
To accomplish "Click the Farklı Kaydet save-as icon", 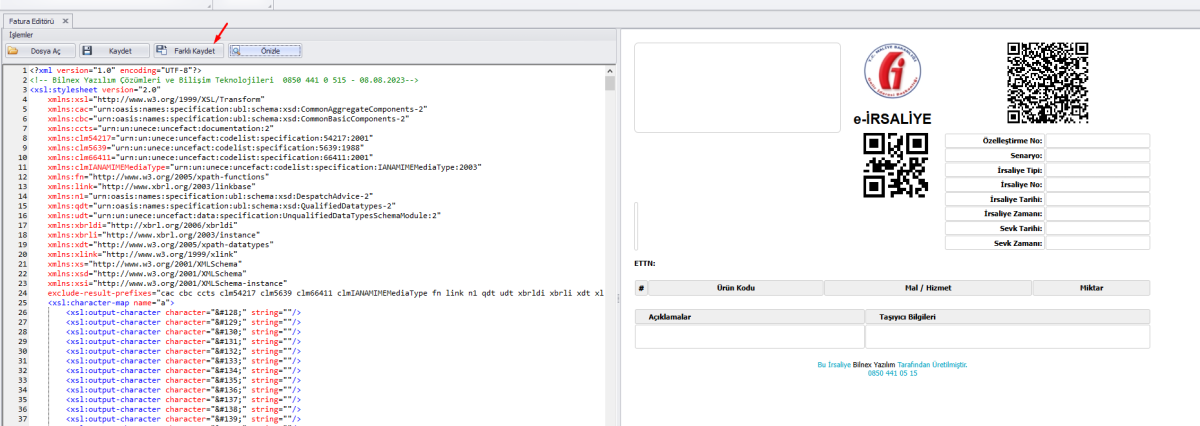I will (x=162, y=50).
